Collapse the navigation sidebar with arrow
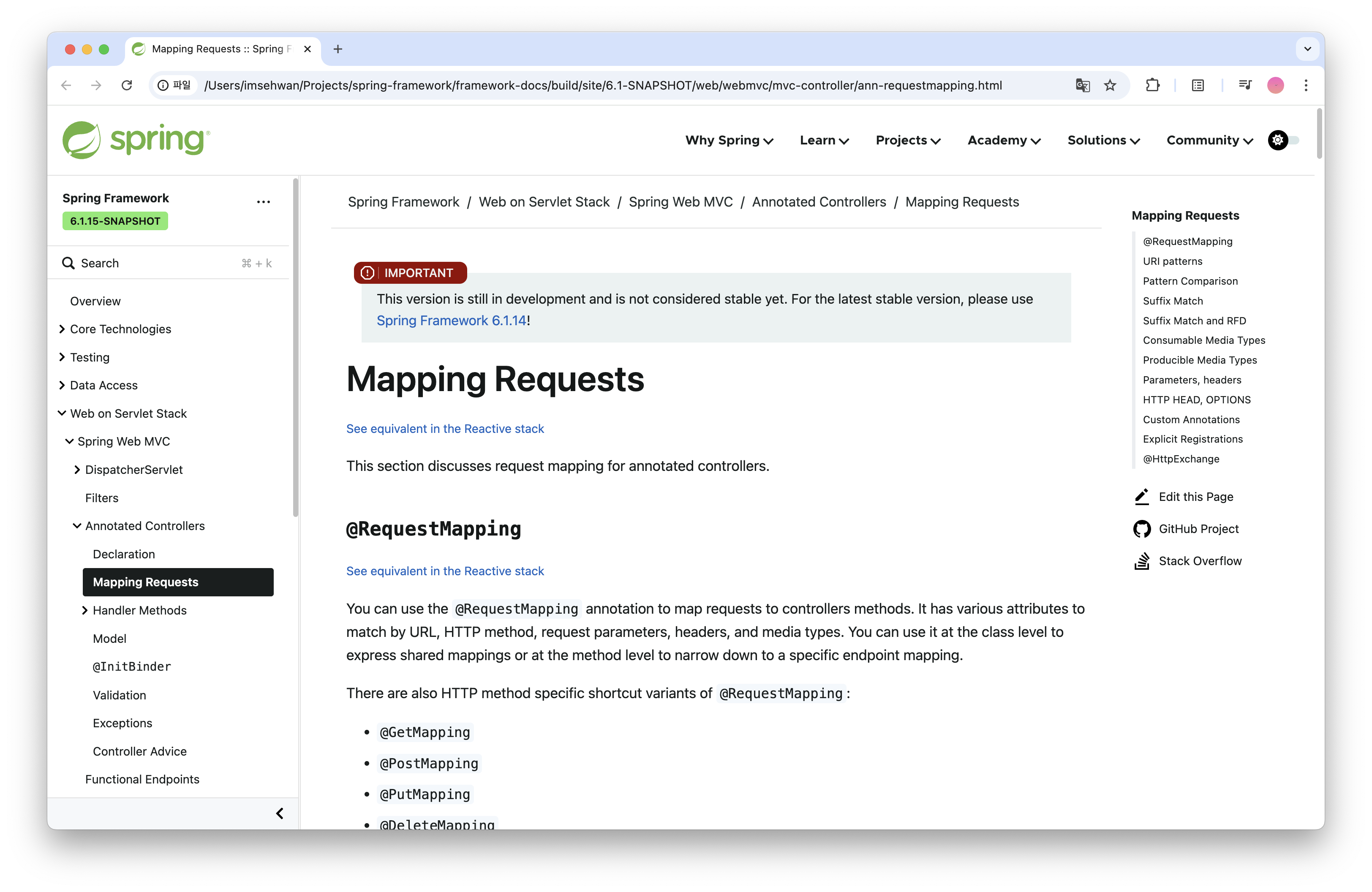 click(280, 813)
